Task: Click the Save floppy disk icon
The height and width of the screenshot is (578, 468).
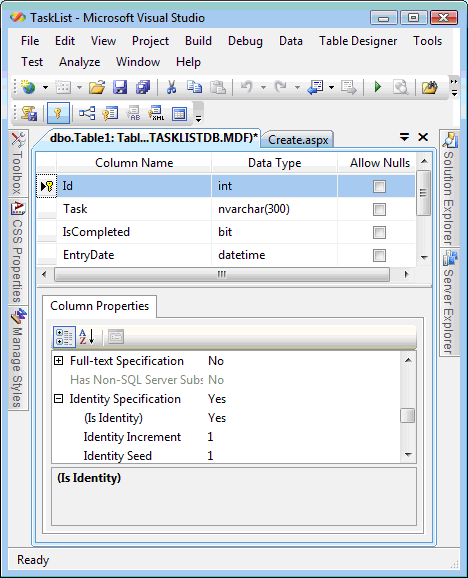Action: [120, 87]
